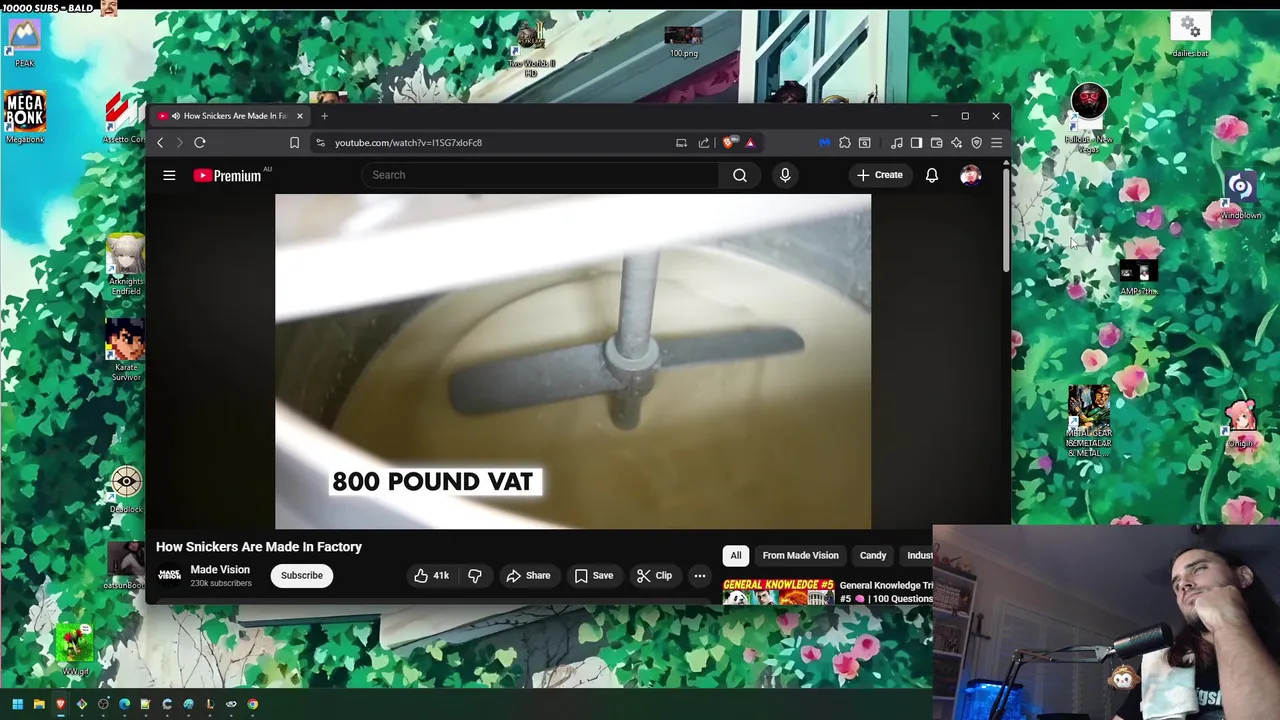The width and height of the screenshot is (1280, 720).
Task: Close the How Snickers Are Made tab
Action: point(299,116)
